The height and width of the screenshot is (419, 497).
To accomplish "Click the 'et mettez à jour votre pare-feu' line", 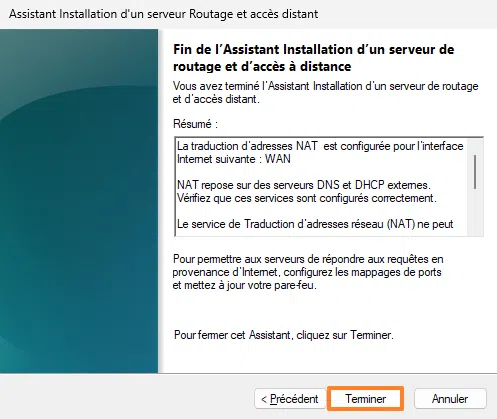I will 244,285.
